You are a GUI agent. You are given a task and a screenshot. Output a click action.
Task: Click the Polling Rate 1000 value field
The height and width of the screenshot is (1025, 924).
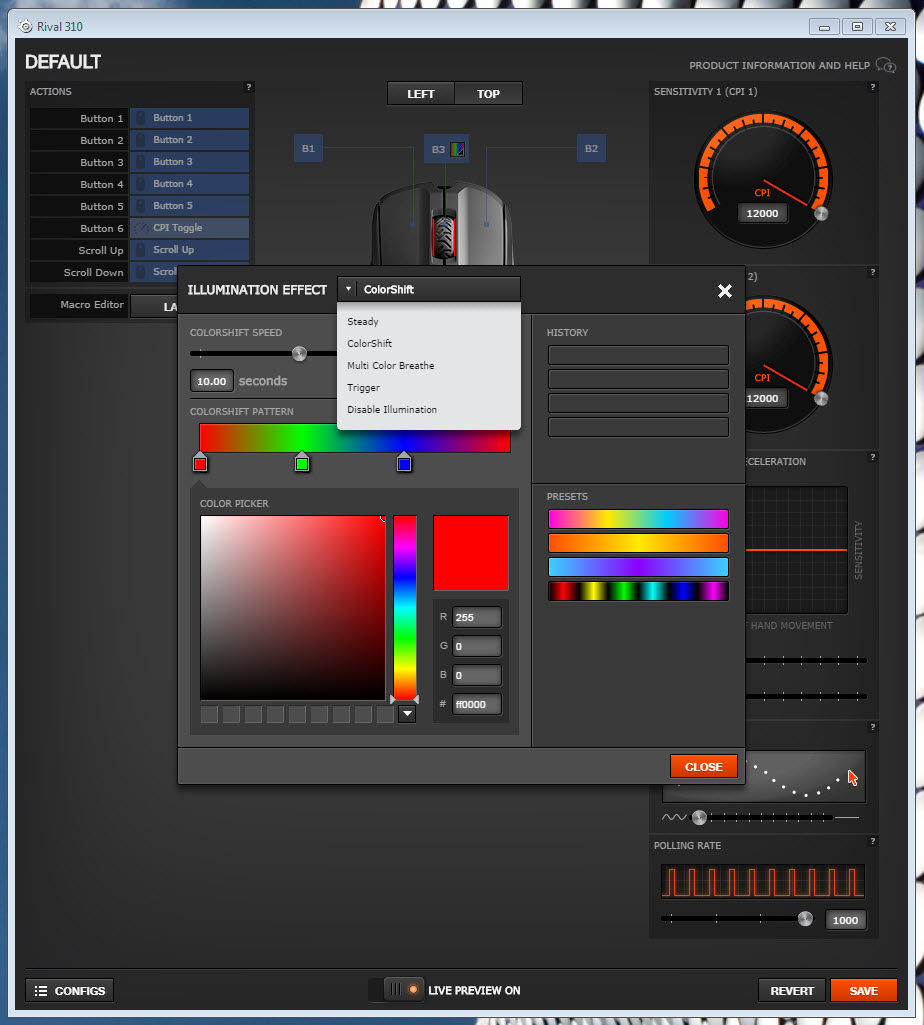point(846,920)
